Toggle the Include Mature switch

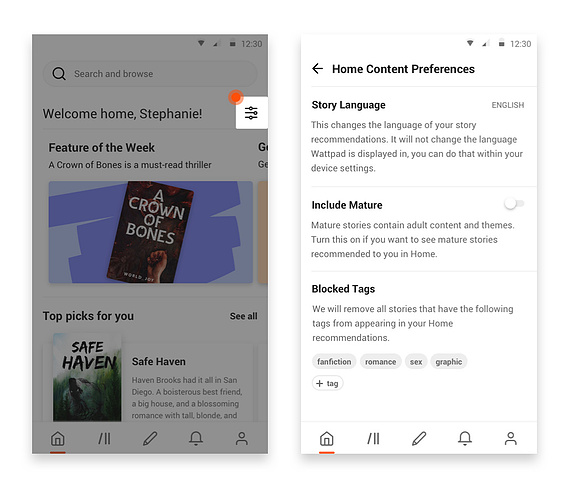tap(514, 204)
